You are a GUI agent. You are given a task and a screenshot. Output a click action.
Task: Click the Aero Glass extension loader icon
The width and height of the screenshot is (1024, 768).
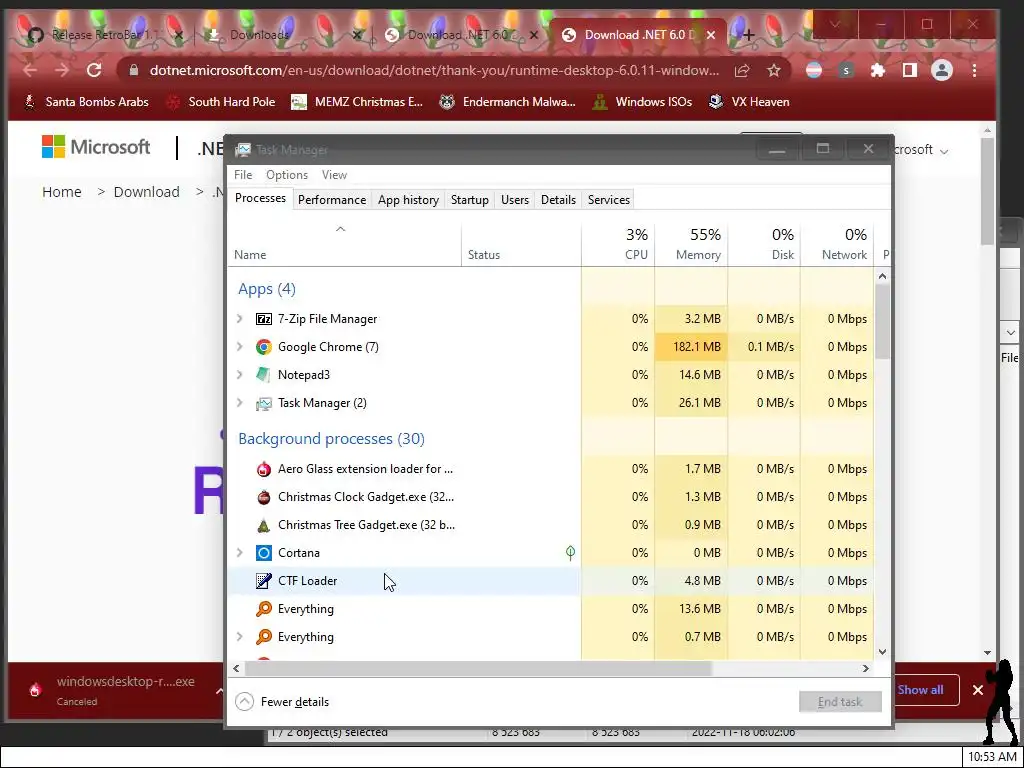[264, 469]
